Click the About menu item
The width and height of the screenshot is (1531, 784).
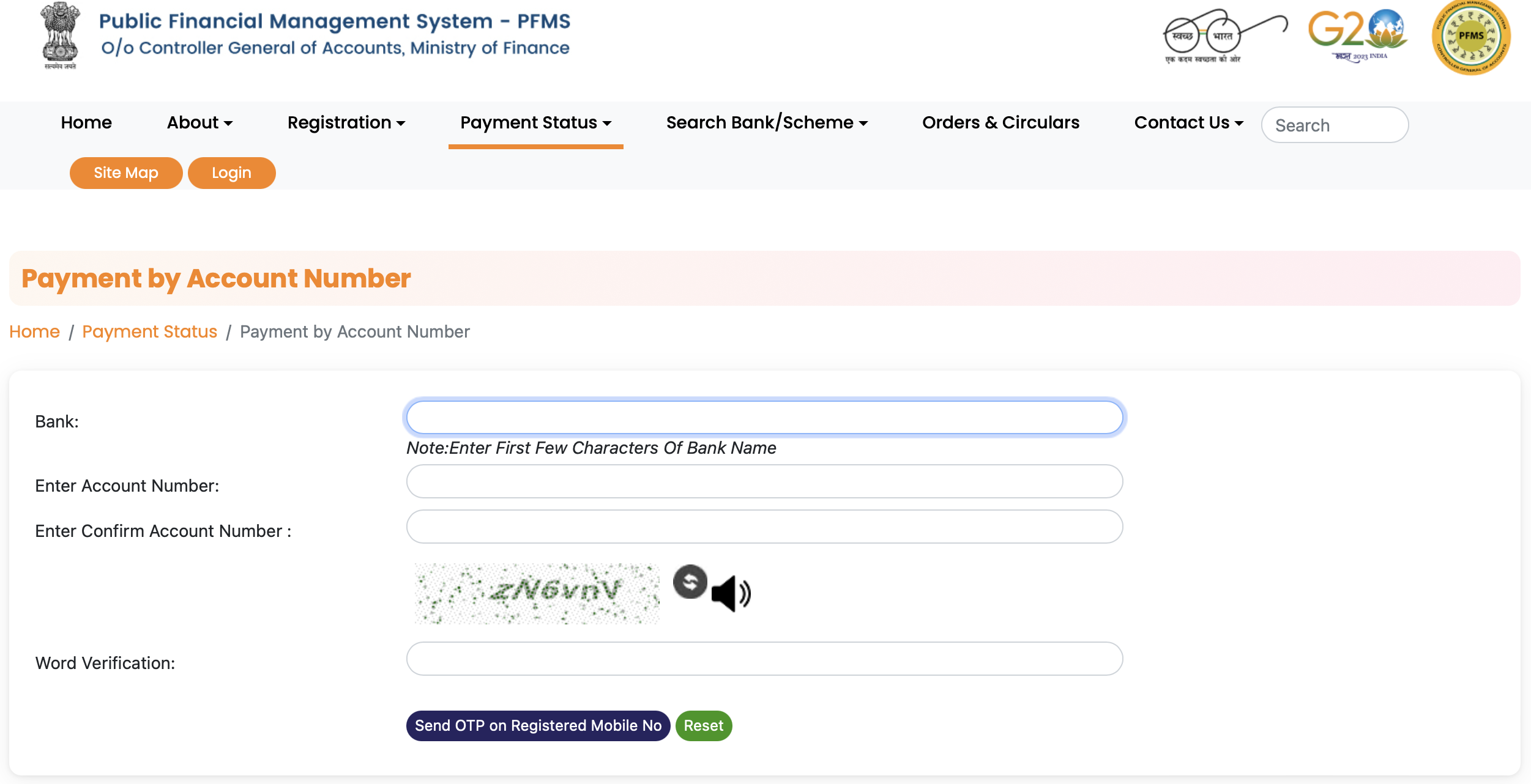[199, 122]
